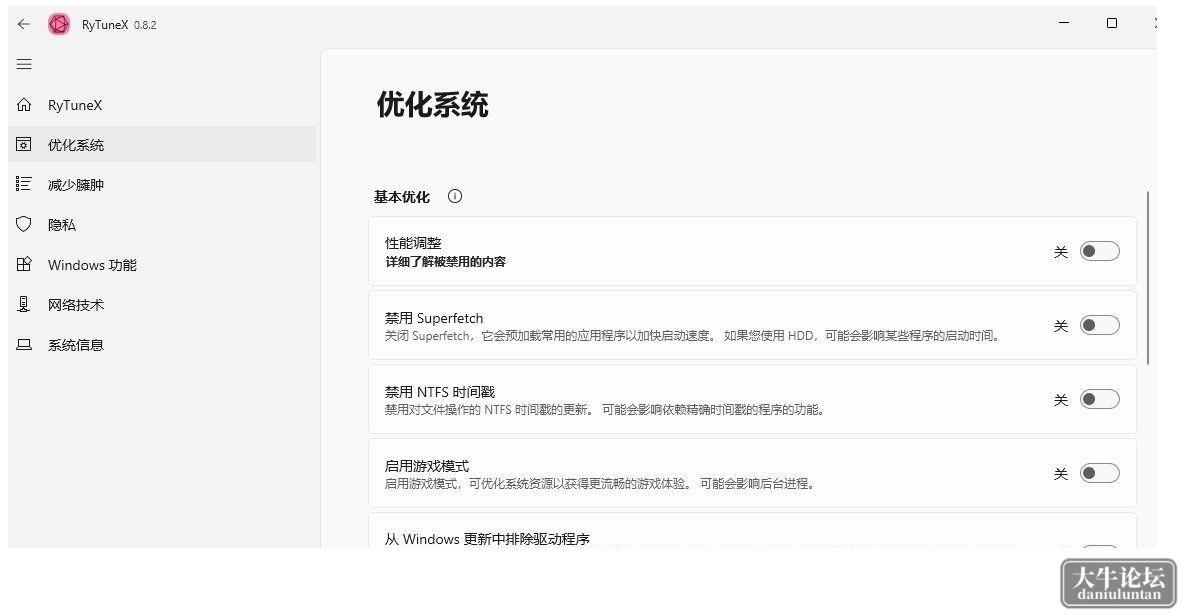Select the 优化系统 sidebar item

[162, 144]
